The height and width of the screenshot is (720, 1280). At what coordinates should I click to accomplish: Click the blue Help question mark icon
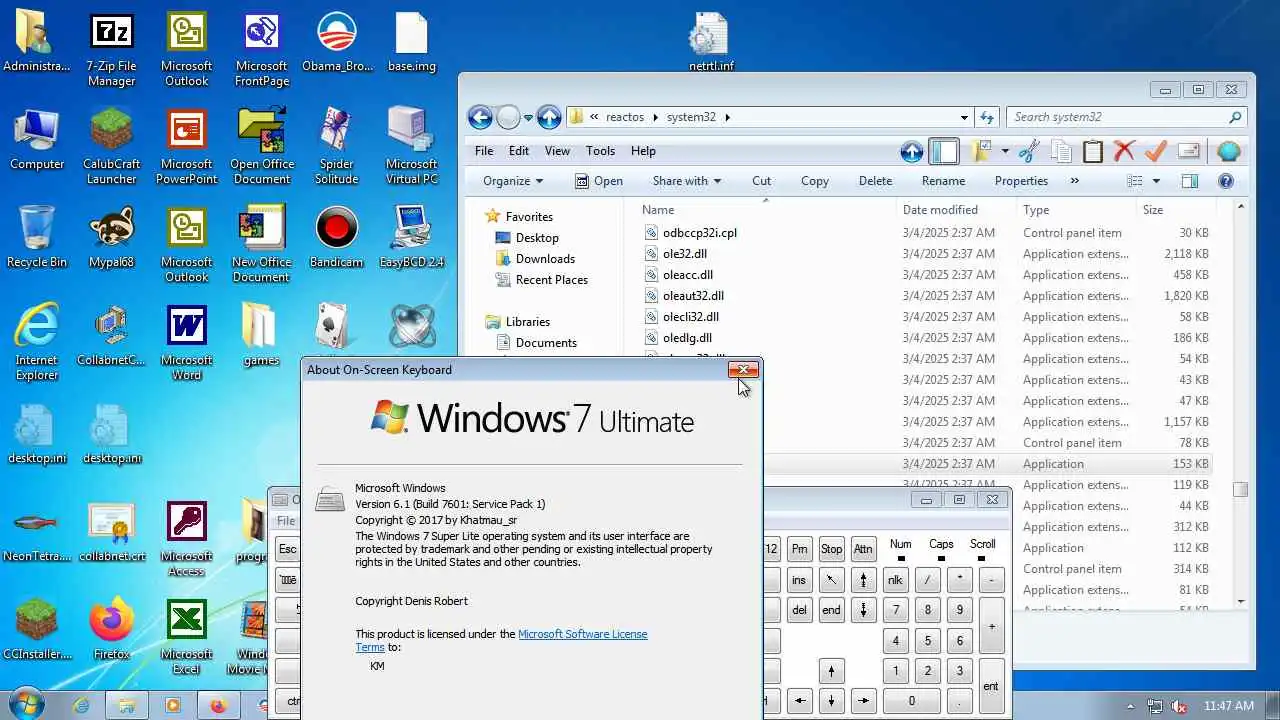1226,181
